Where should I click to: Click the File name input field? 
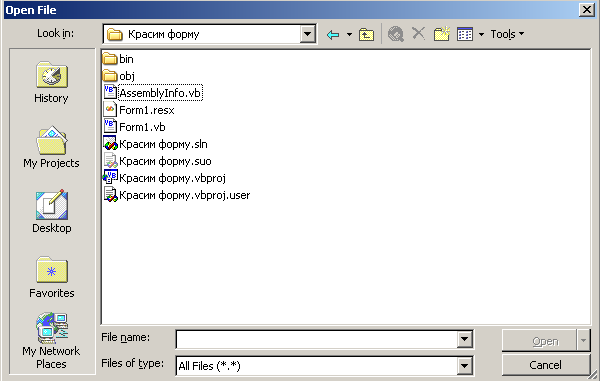(316, 339)
